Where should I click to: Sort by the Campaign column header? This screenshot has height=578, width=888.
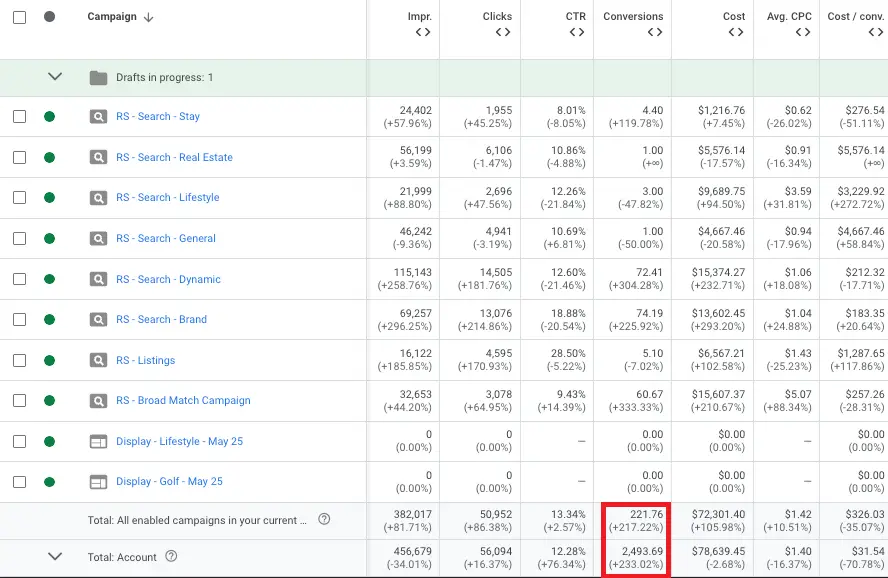click(112, 16)
